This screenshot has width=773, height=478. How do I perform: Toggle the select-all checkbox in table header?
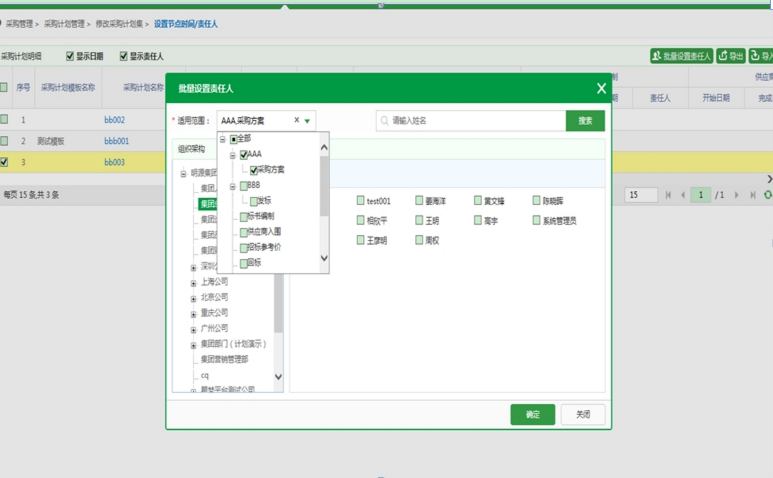coord(4,87)
